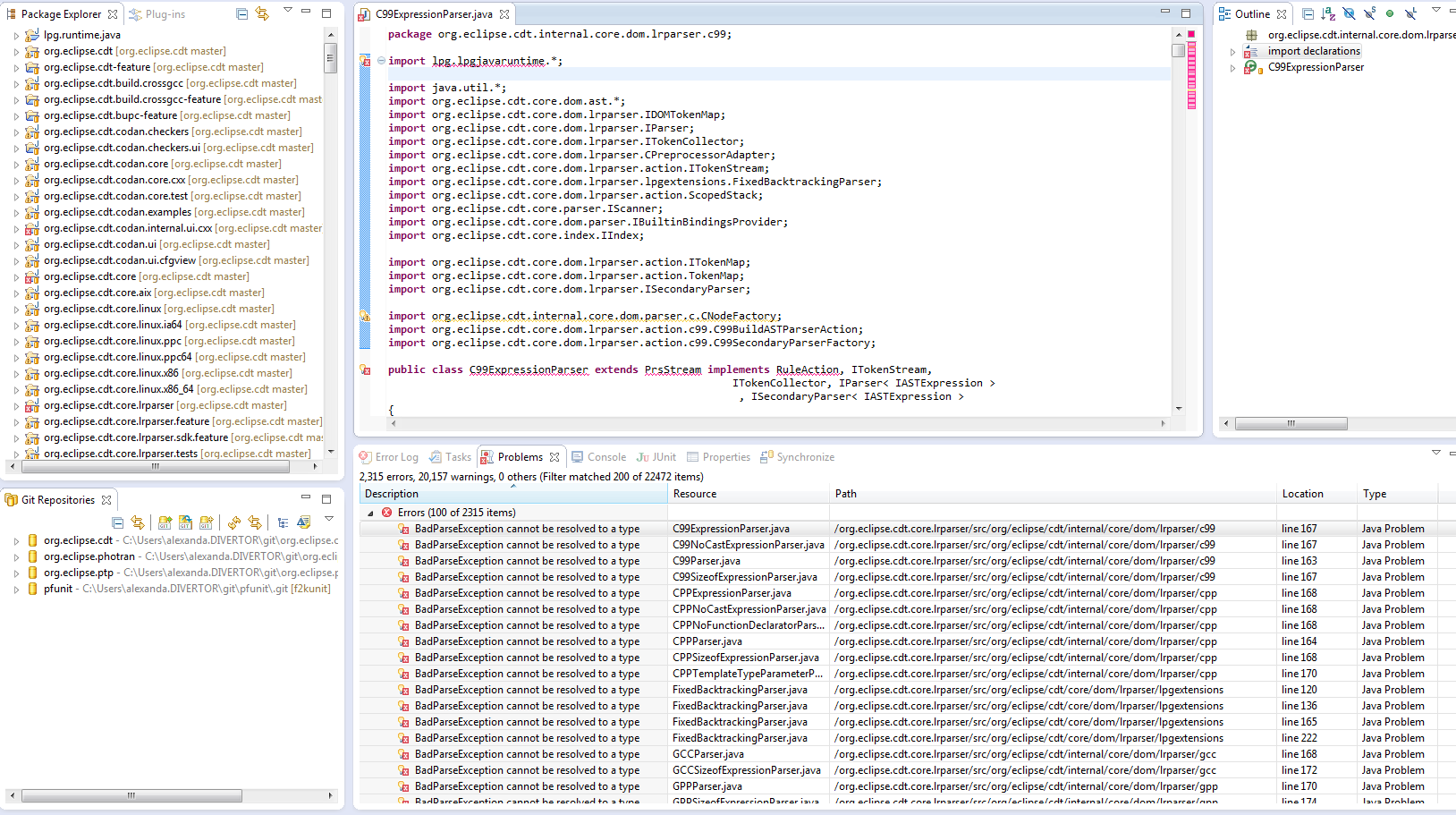This screenshot has height=815, width=1456.
Task: Collapse all in Package Explorer toolbar
Action: point(242,14)
